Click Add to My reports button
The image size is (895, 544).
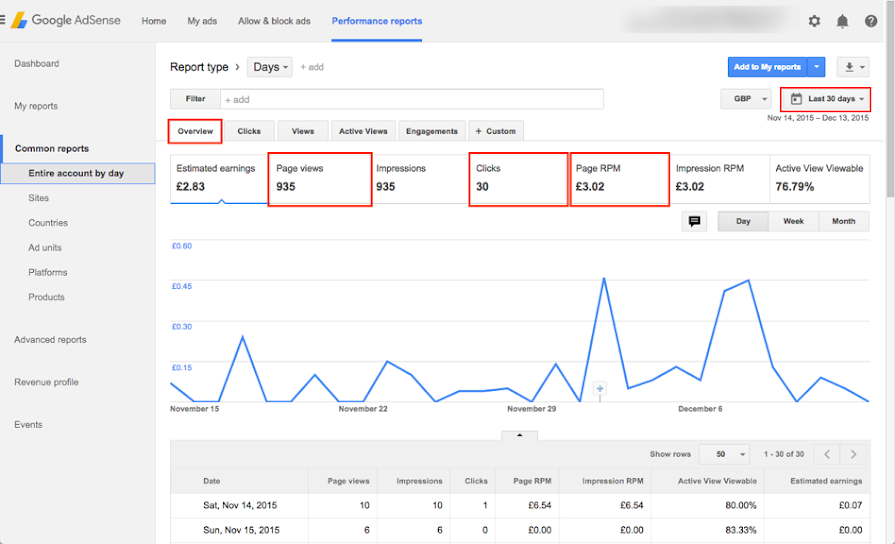[x=767, y=67]
